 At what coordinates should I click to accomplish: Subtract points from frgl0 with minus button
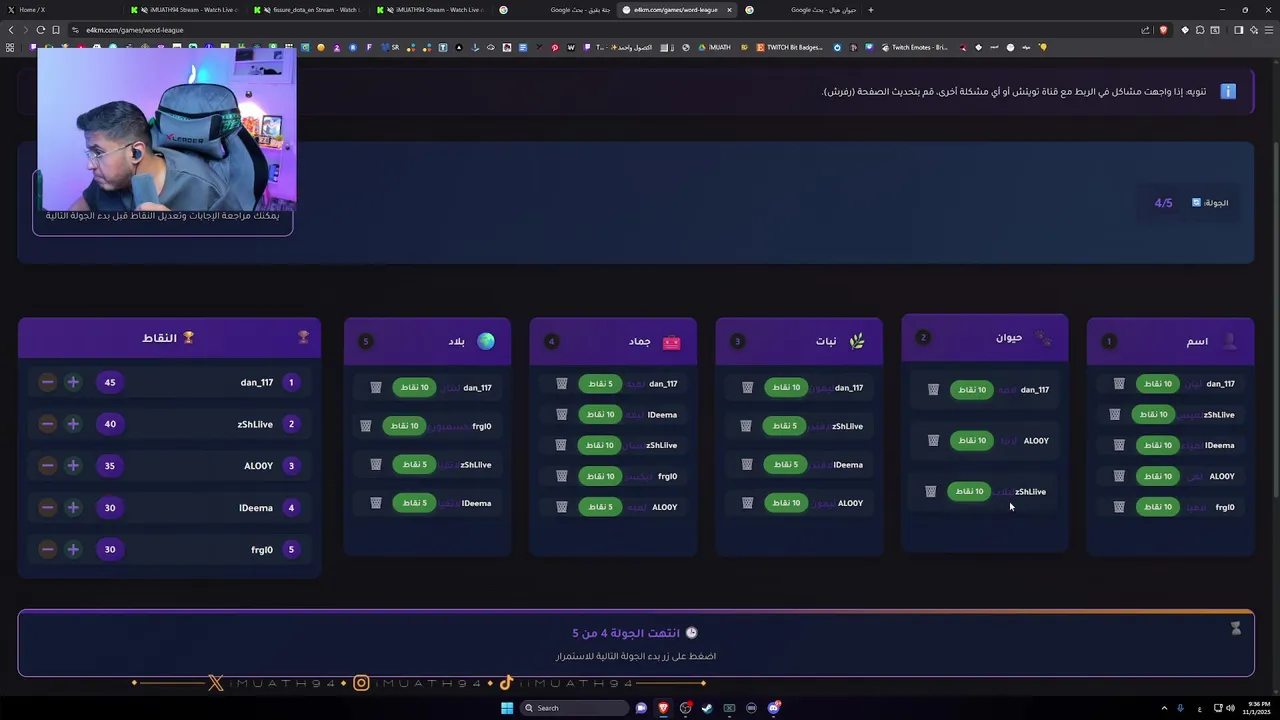(47, 549)
